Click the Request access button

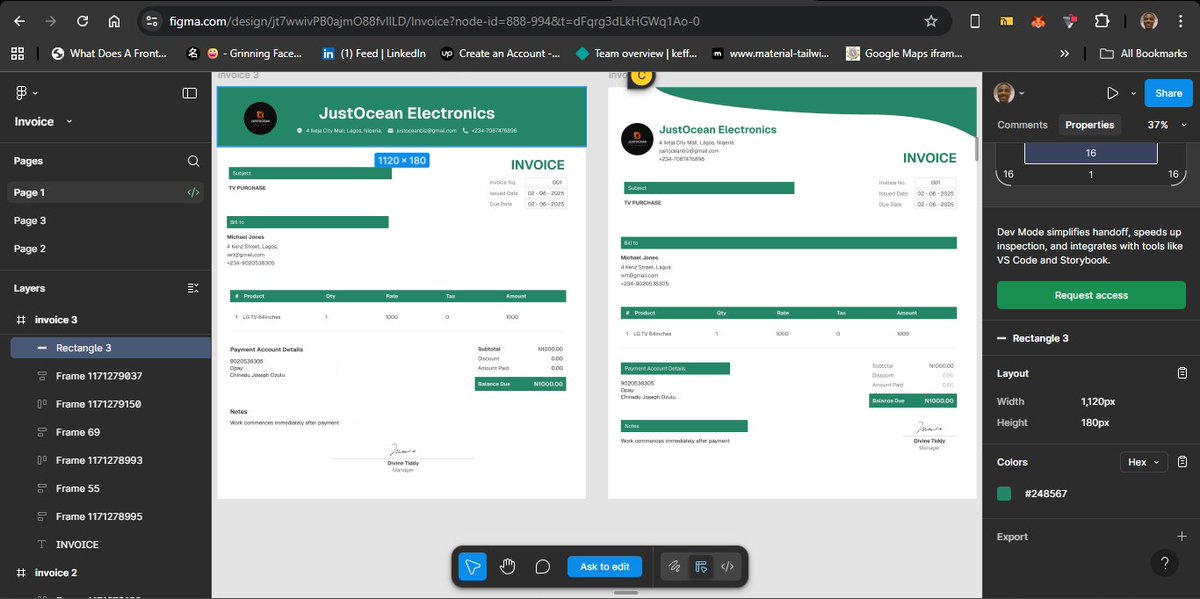tap(1091, 295)
